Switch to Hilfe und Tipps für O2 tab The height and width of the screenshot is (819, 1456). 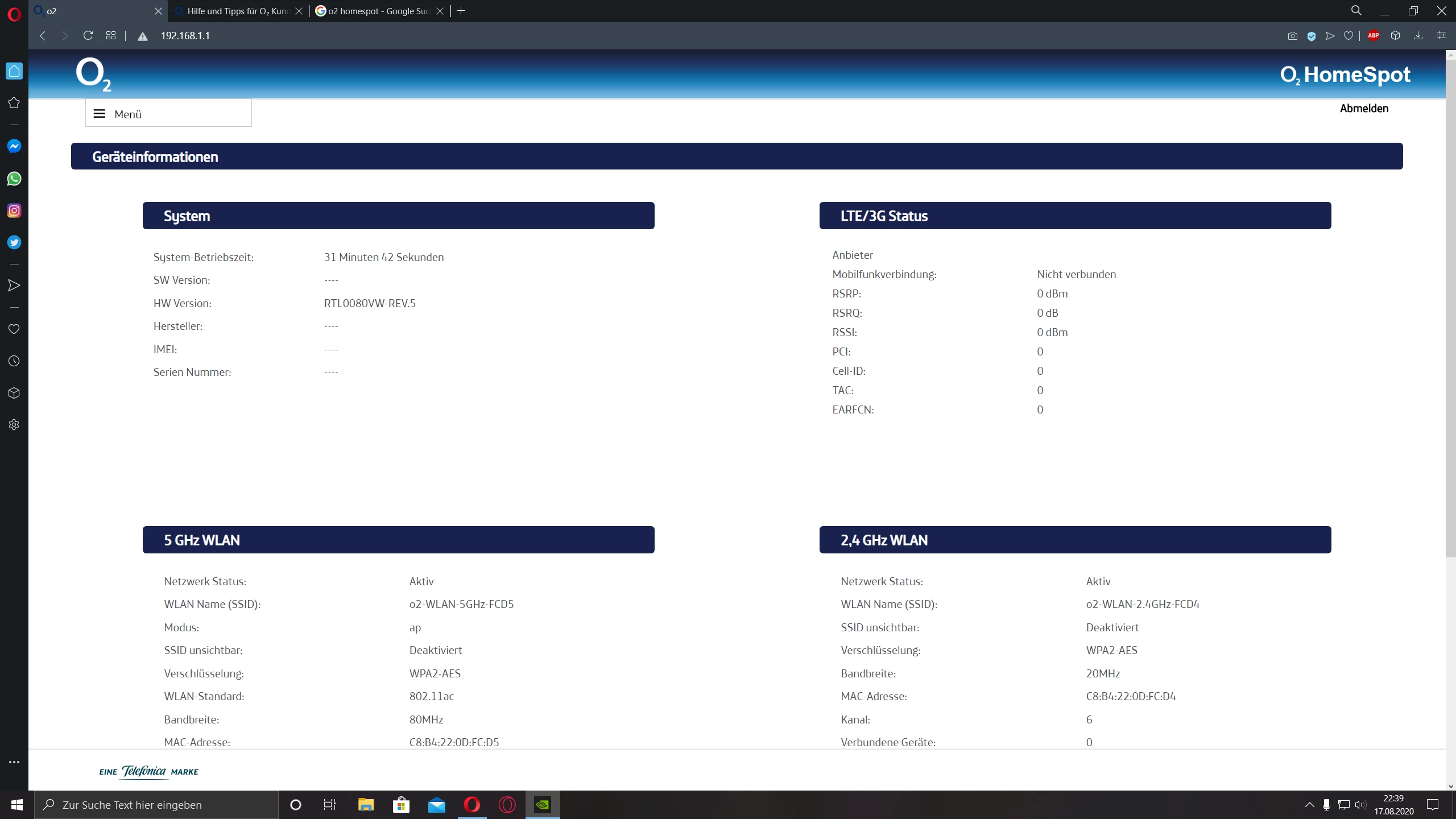[239, 11]
